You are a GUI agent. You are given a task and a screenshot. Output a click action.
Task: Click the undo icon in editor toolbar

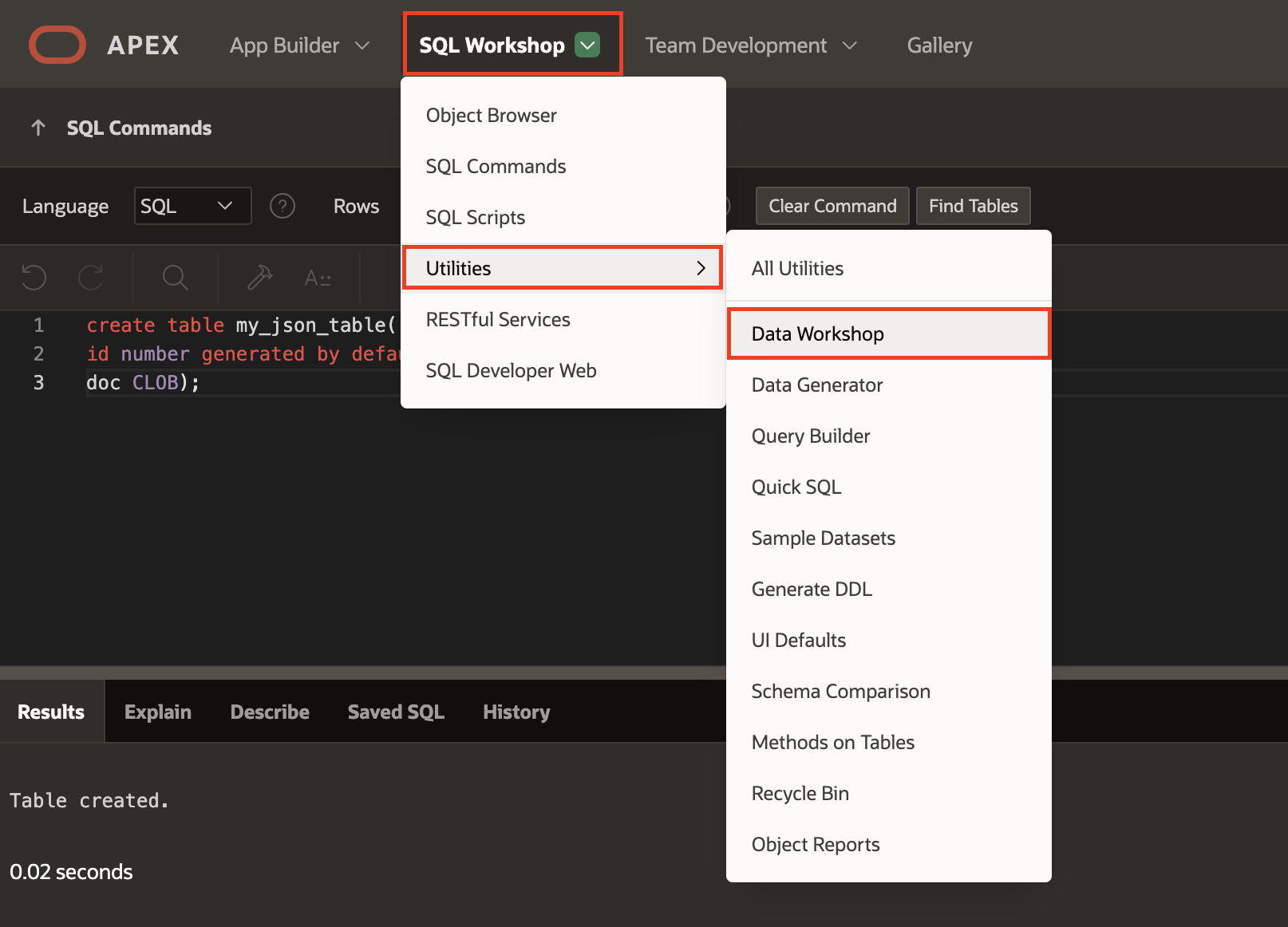coord(34,278)
